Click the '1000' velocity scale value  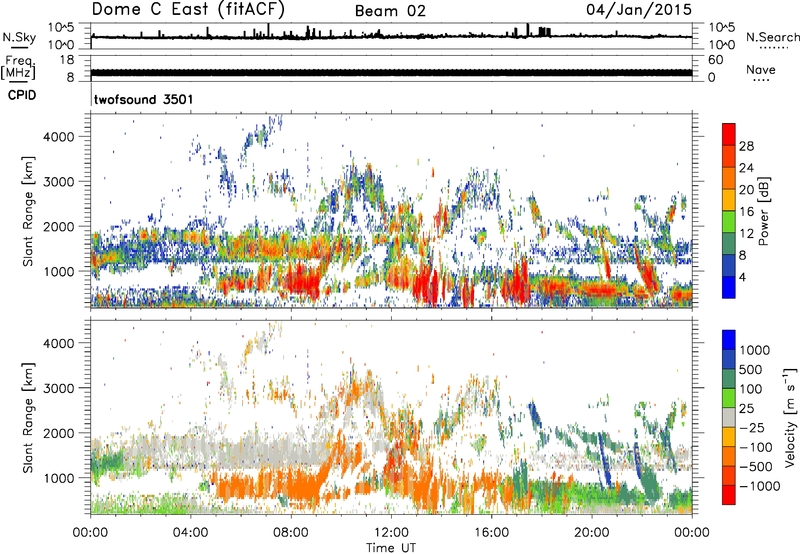[754, 350]
